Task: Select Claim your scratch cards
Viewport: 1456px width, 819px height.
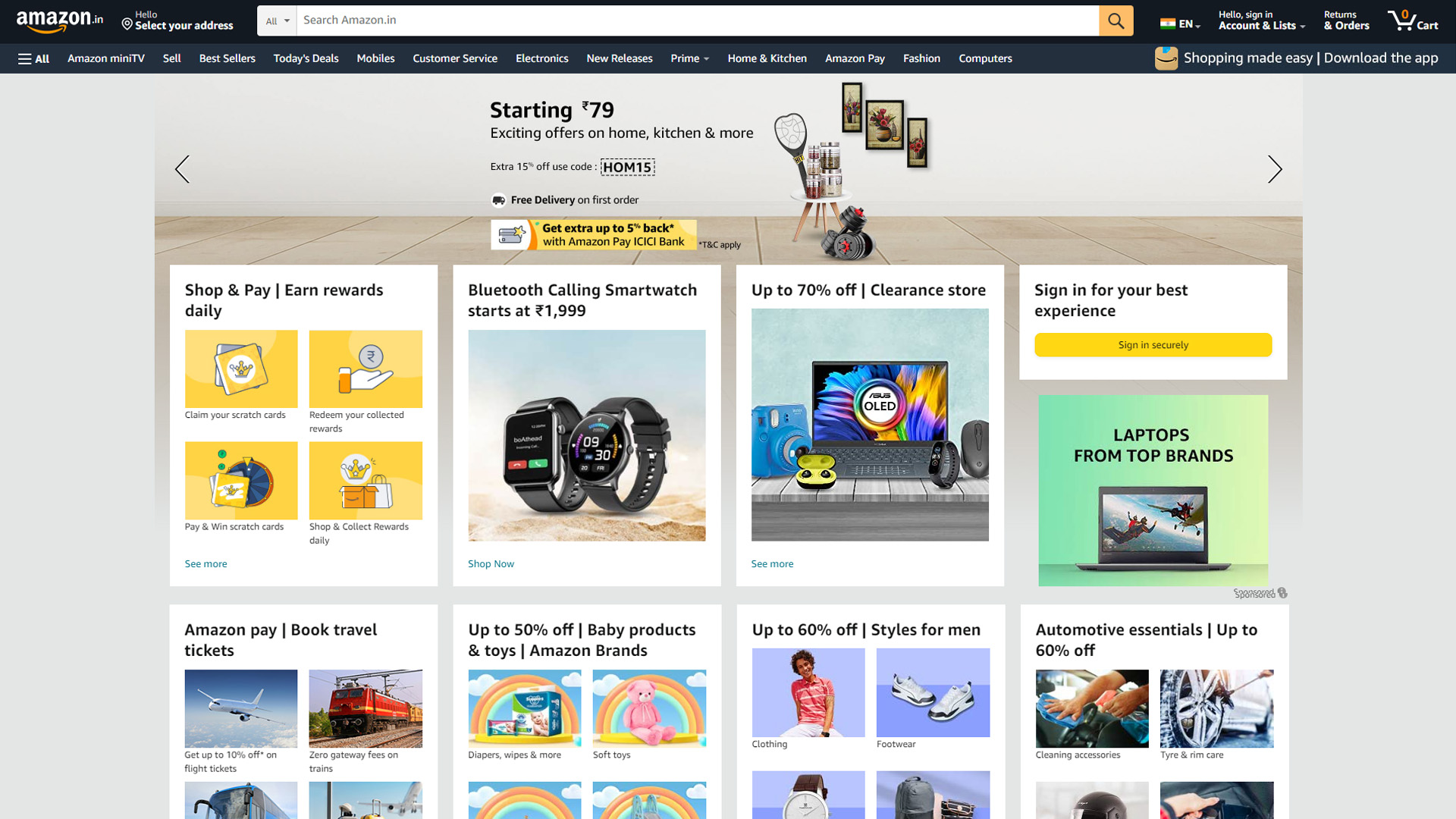Action: coord(240,369)
